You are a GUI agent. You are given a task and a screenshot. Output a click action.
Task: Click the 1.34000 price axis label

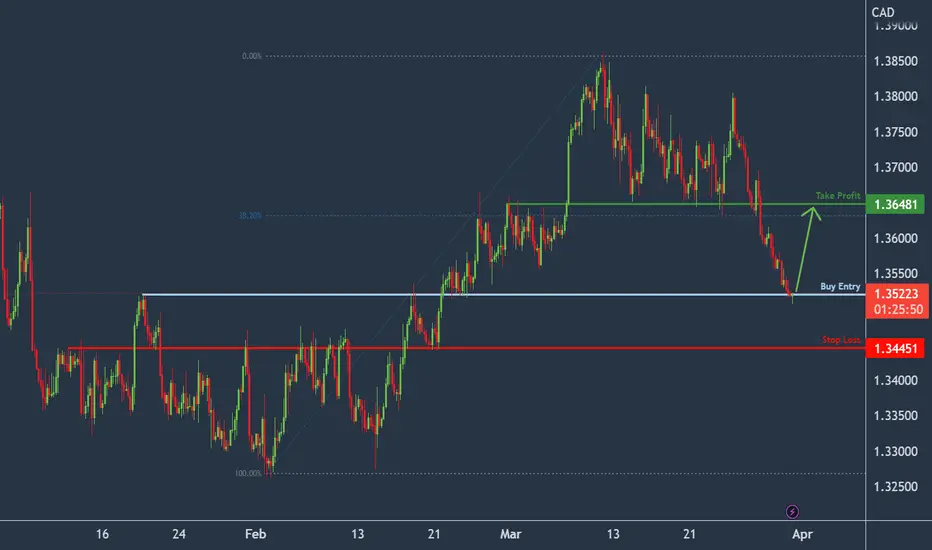click(x=895, y=381)
